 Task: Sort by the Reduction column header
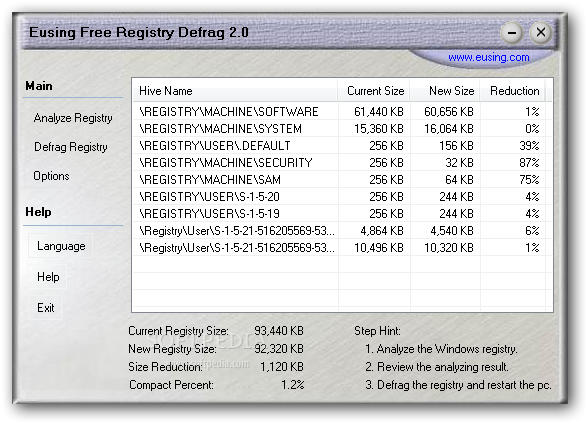[513, 91]
